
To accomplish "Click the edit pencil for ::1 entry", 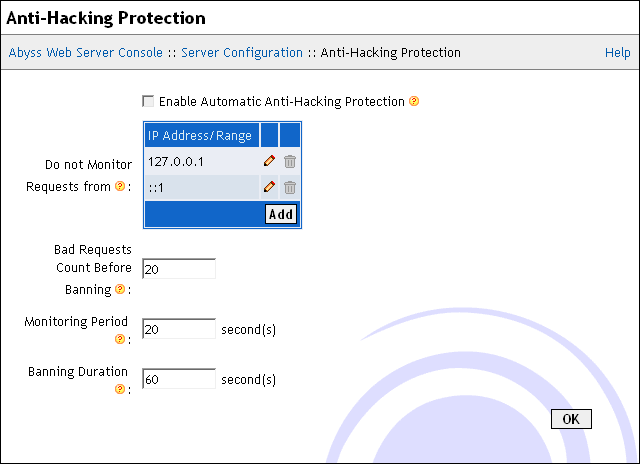I will pyautogui.click(x=269, y=187).
